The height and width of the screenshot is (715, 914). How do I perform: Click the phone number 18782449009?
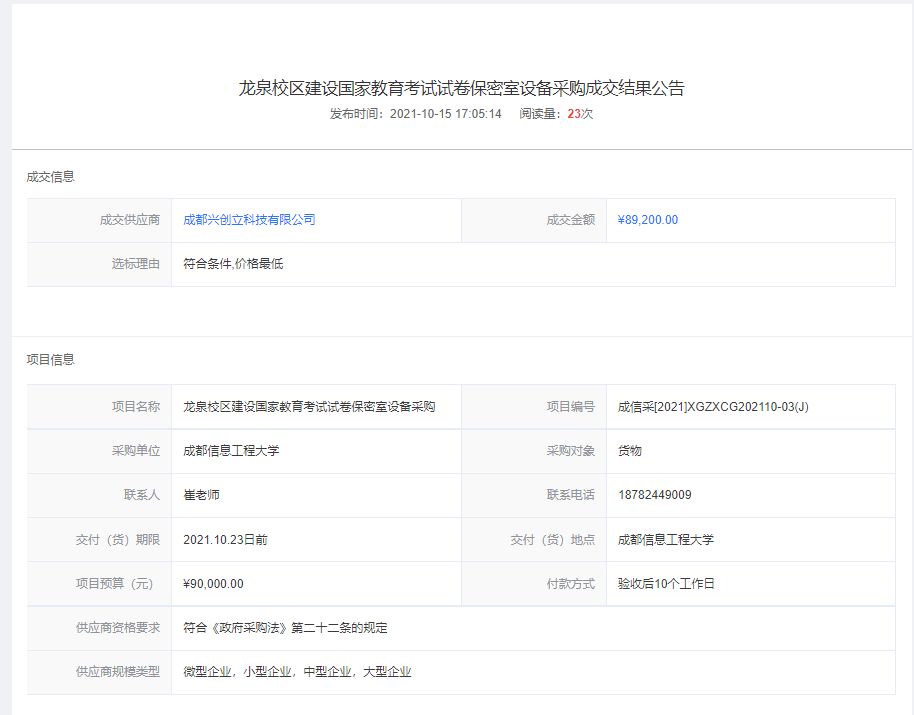coord(655,495)
